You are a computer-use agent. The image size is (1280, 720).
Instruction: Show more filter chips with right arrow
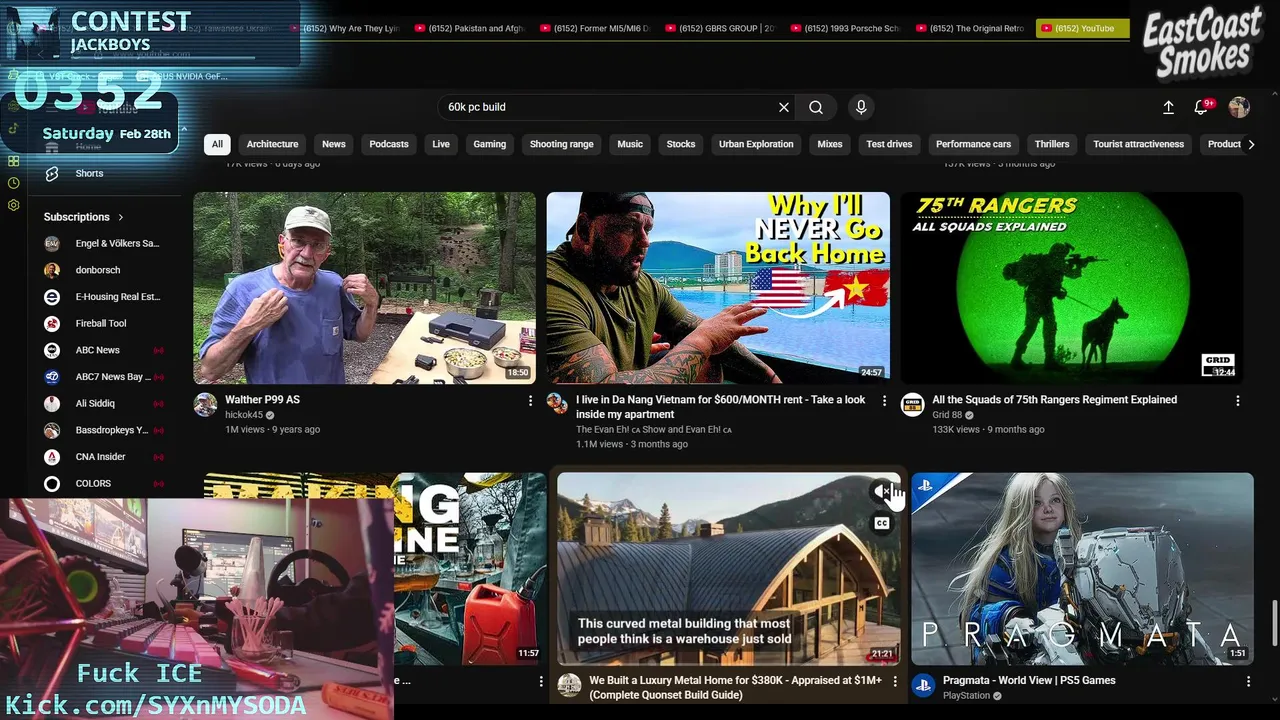[x=1250, y=144]
